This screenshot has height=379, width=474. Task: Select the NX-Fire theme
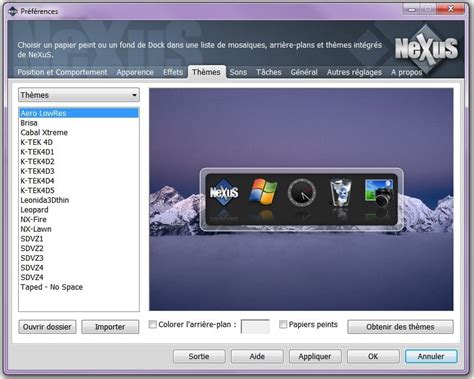79,219
